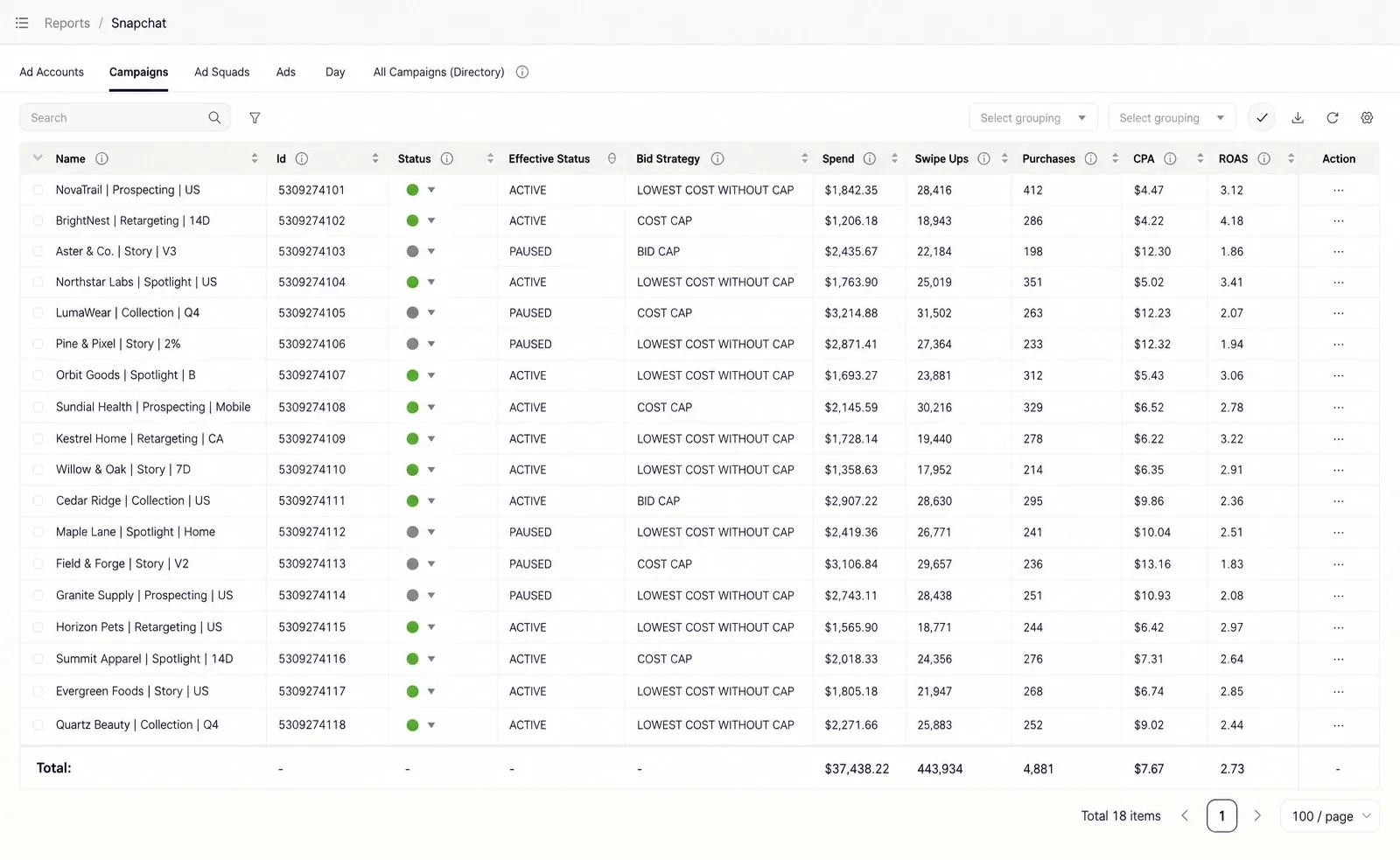The height and width of the screenshot is (860, 1400).
Task: Mark the Cedar Ridge | Collection | US checkbox
Action: tap(38, 501)
